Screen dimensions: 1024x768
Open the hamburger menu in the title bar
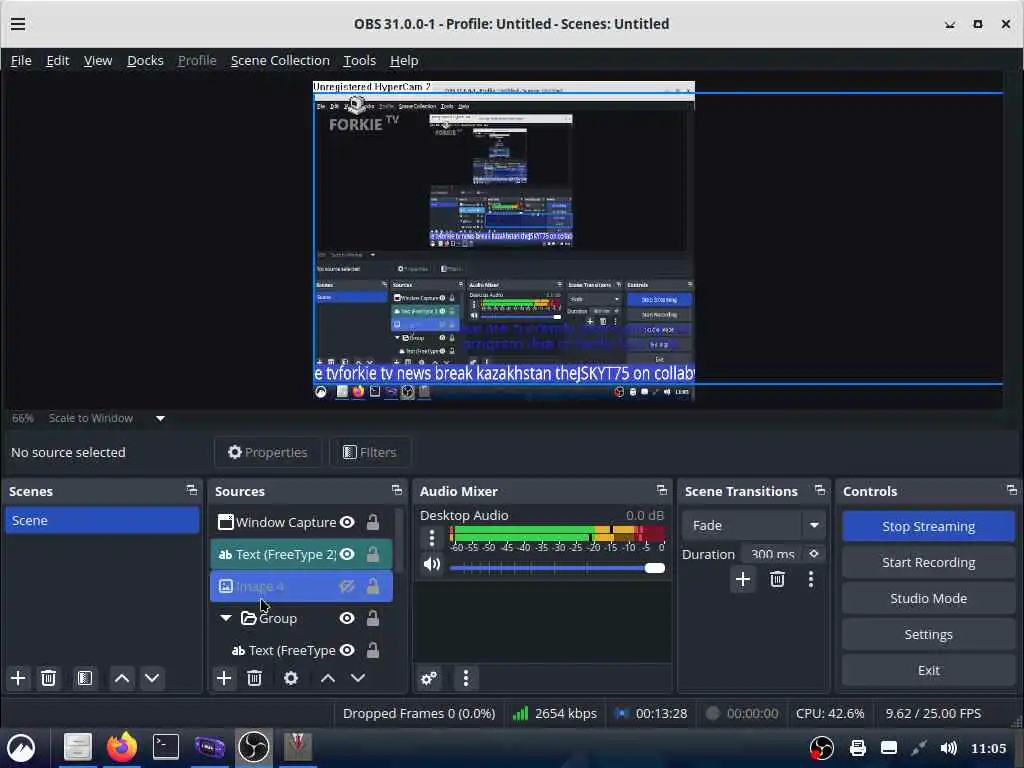18,24
